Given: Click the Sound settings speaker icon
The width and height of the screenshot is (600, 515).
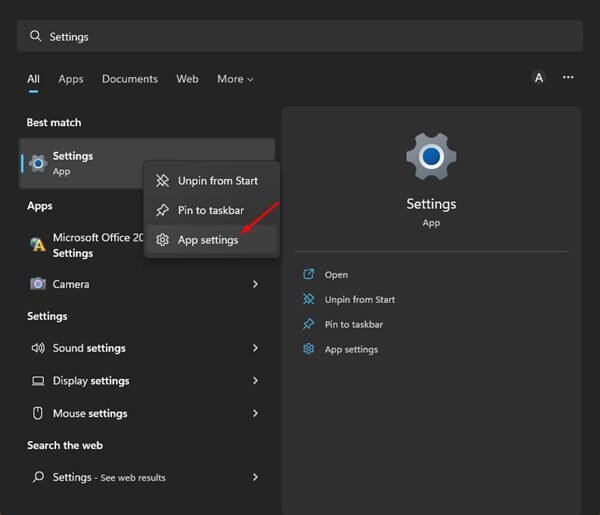Looking at the screenshot, I should click(38, 348).
